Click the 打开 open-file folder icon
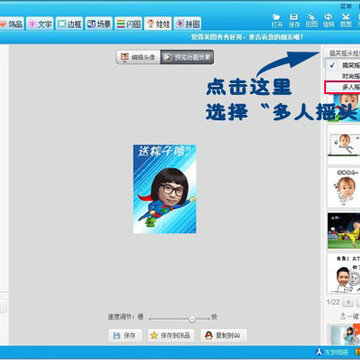 point(276,20)
